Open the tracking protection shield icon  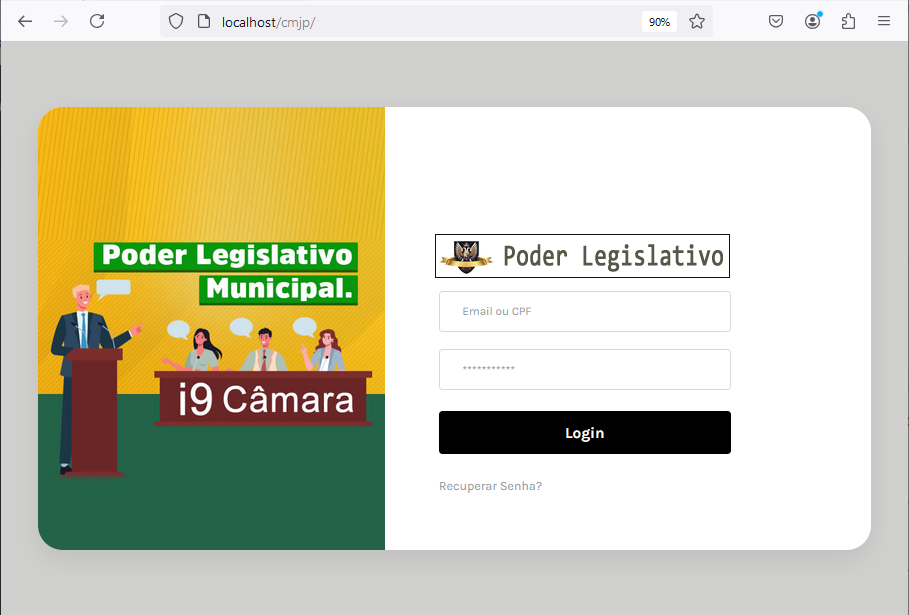[176, 22]
